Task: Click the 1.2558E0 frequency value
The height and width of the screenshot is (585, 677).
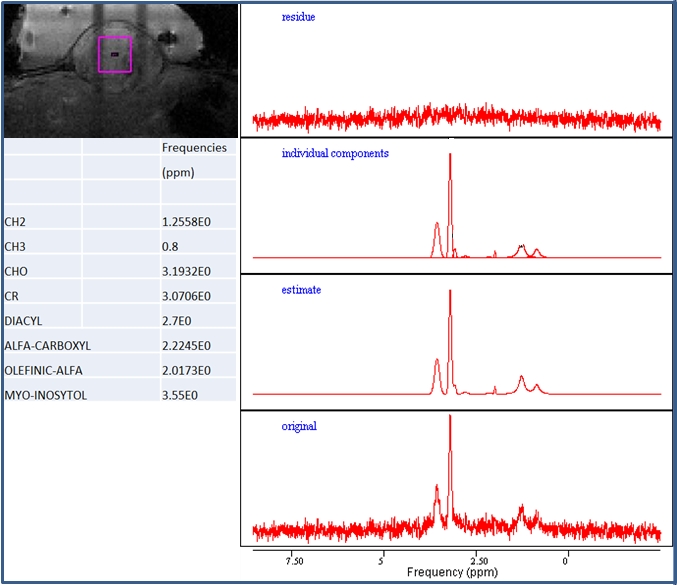Action: (185, 222)
